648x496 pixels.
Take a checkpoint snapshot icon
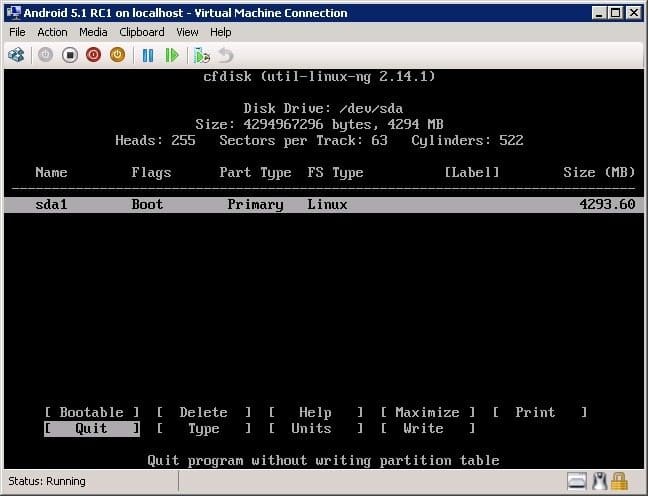[202, 55]
